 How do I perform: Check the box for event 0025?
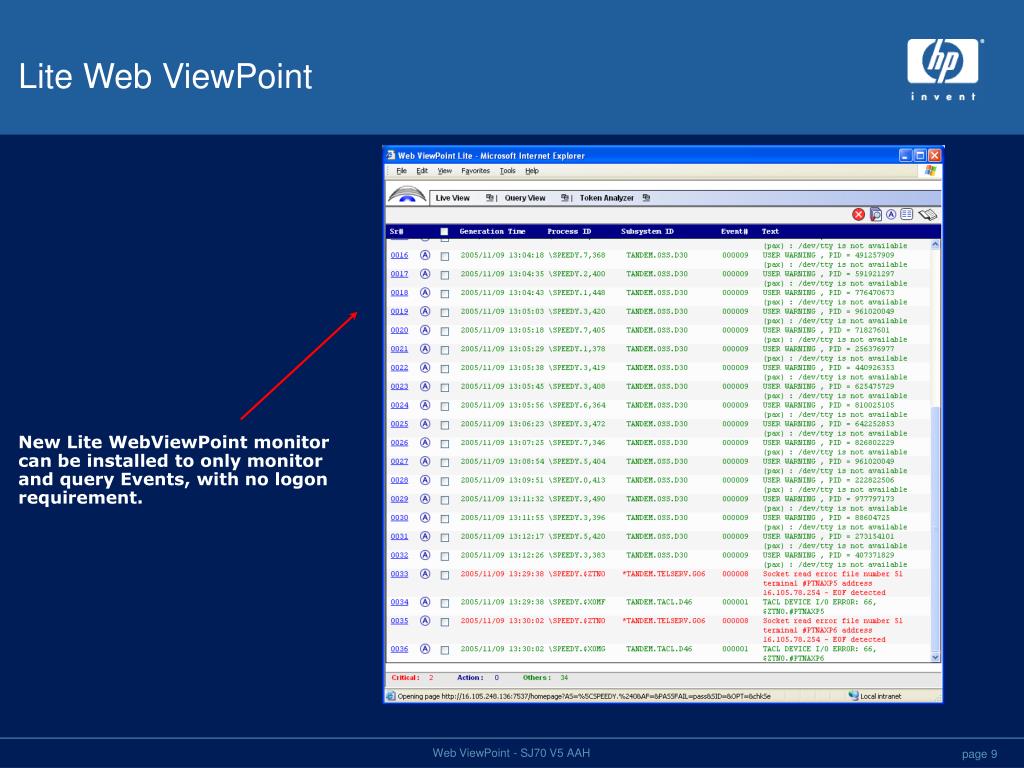click(x=445, y=425)
